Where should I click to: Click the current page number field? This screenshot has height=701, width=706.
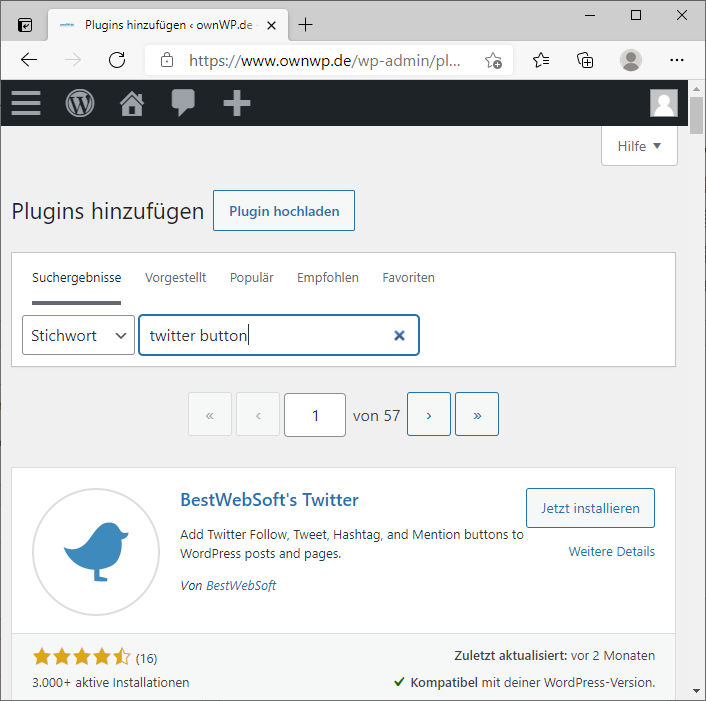click(x=315, y=415)
